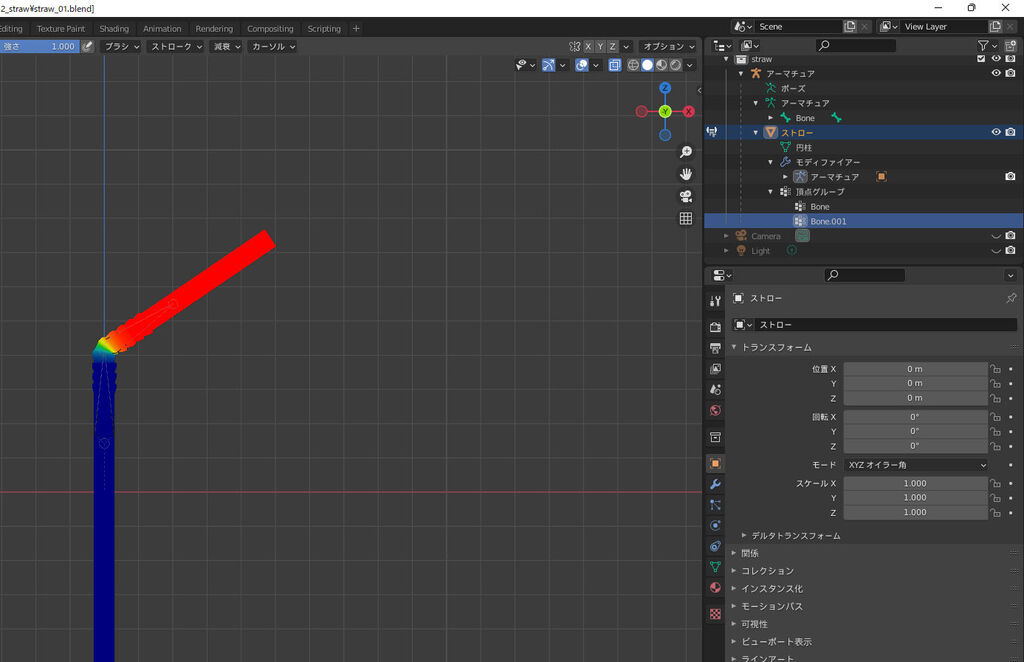Open the Object properties tab
The width and height of the screenshot is (1024, 662).
pos(715,464)
